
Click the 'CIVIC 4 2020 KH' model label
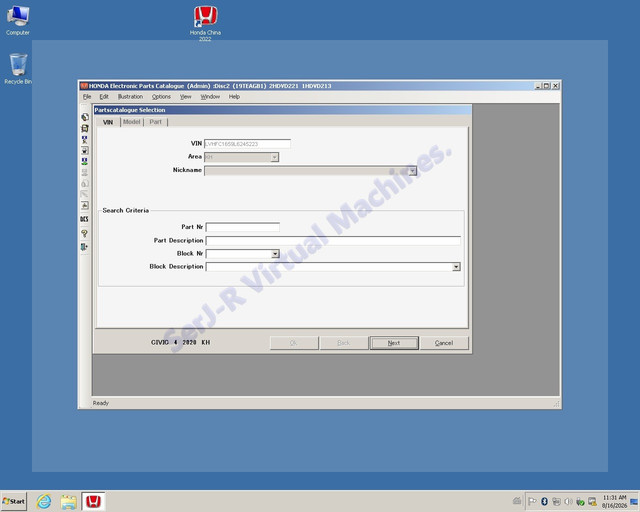pyautogui.click(x=180, y=343)
